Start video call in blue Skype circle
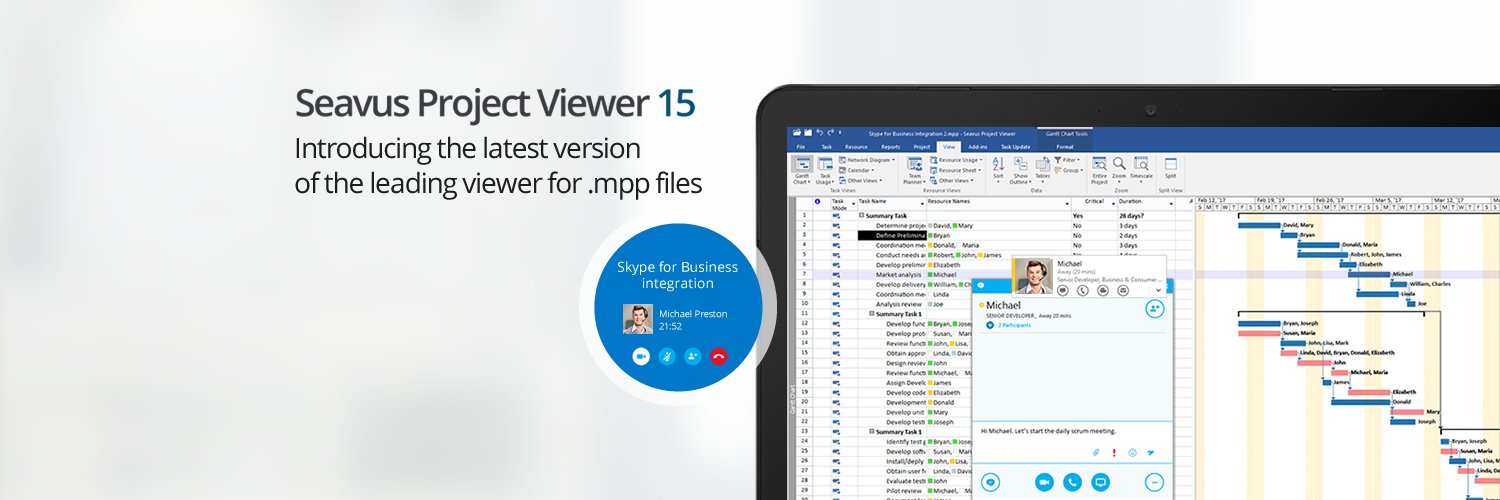Screen dimensions: 1500x500 click(x=641, y=356)
